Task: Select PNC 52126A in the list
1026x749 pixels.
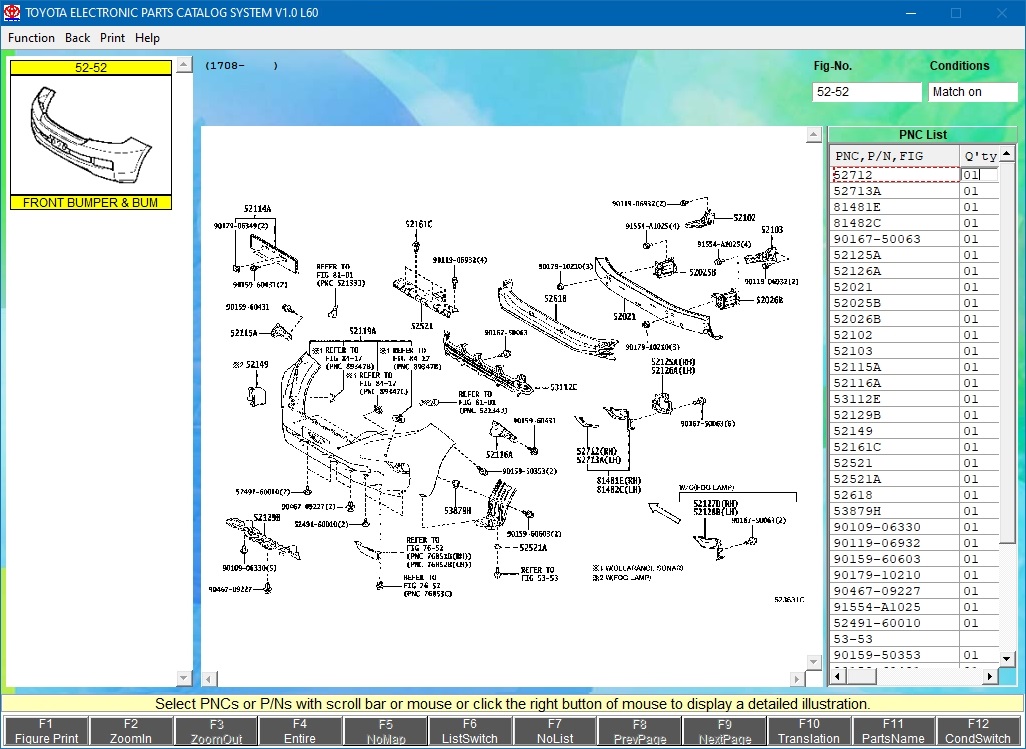Action: (895, 271)
